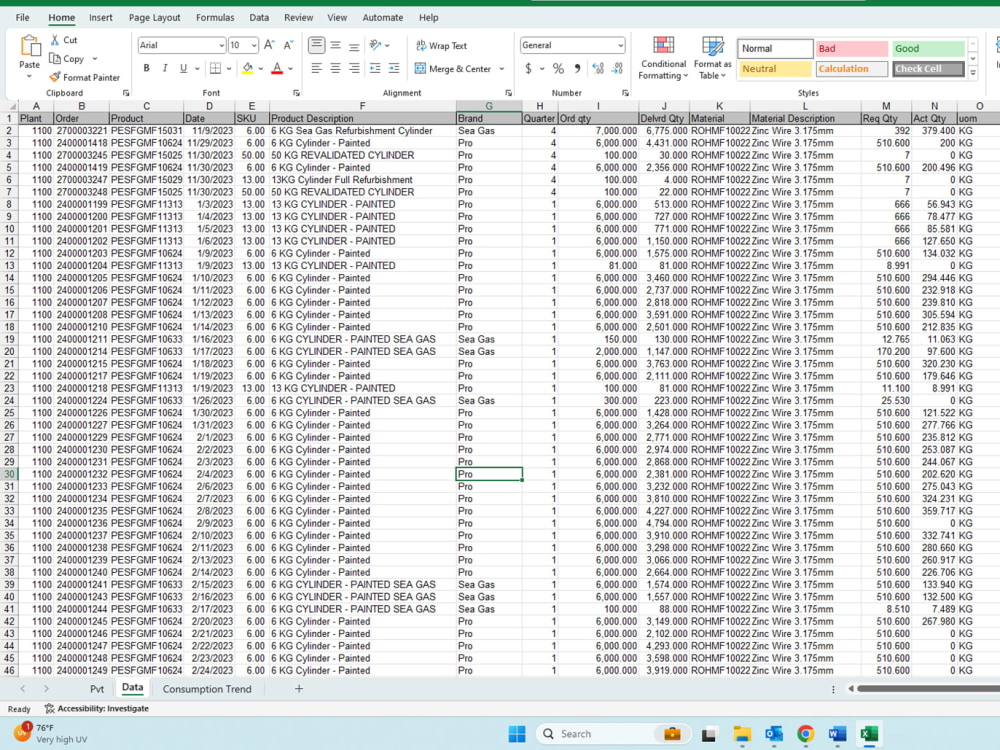Toggle Merge & Center
This screenshot has width=1000, height=750.
coord(453,69)
